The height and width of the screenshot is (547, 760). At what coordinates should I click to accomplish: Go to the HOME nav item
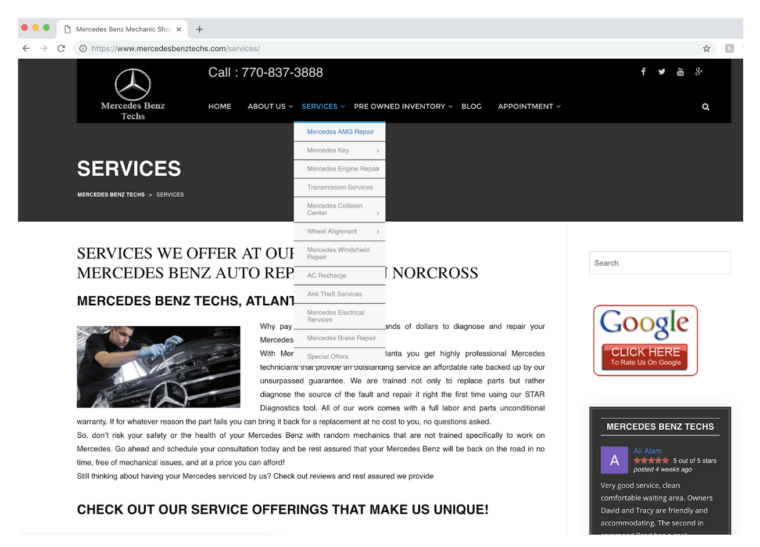[x=220, y=106]
